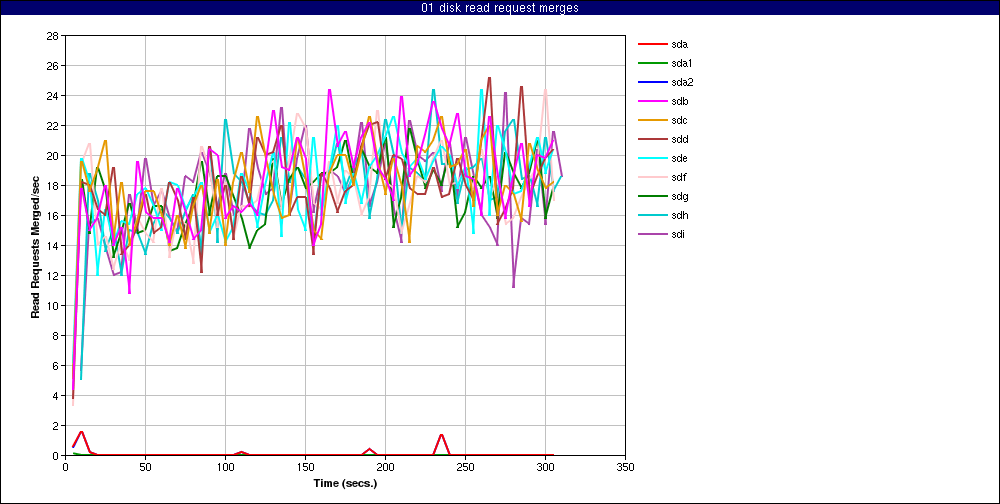
Task: Click the x-axis tick label '200'
Action: [x=385, y=466]
